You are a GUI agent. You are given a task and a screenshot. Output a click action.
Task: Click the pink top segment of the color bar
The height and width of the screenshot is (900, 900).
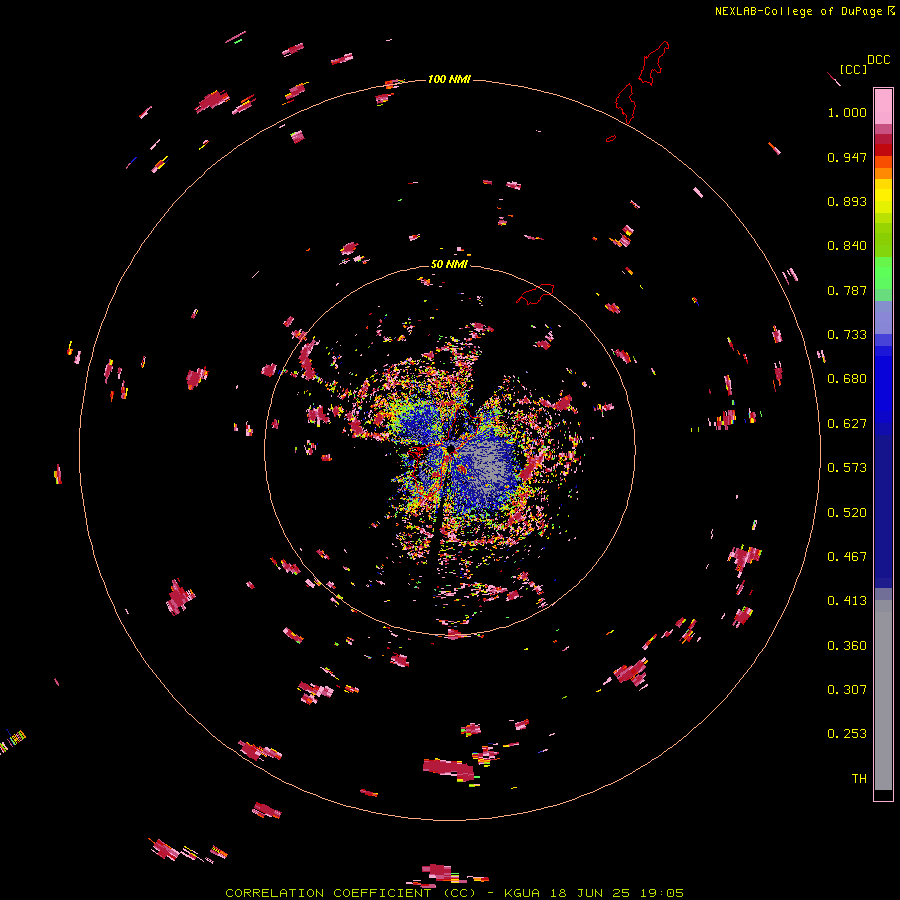click(883, 106)
